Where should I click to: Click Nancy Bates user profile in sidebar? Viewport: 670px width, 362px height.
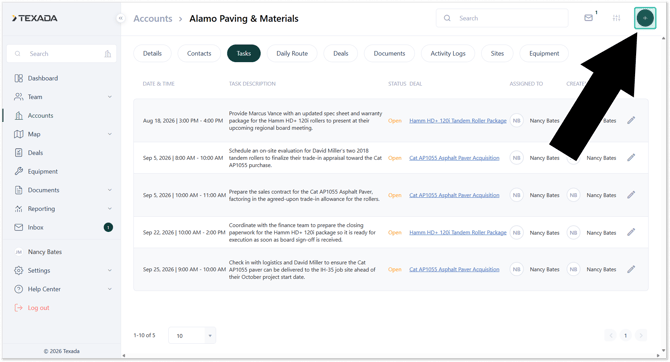(x=44, y=252)
